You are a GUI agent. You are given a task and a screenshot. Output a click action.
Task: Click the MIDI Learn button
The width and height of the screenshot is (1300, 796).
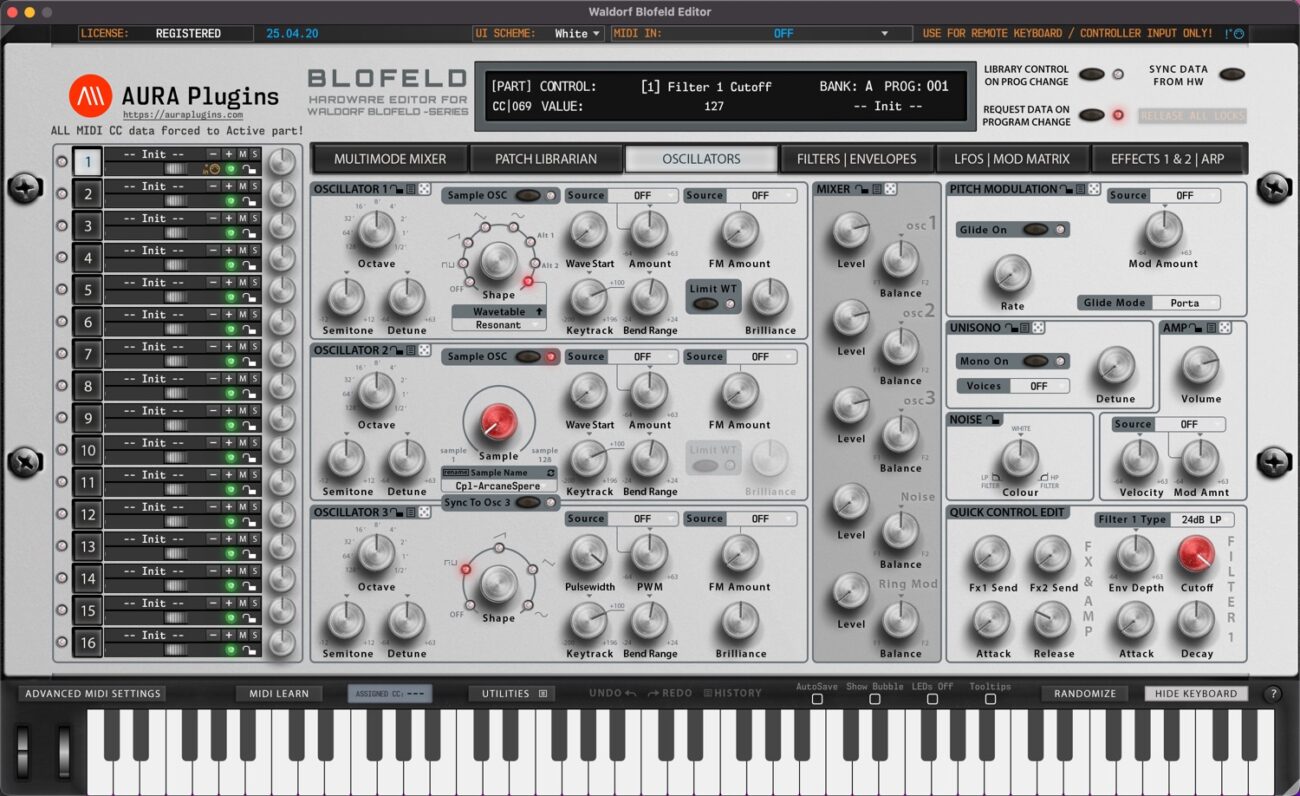coord(279,694)
